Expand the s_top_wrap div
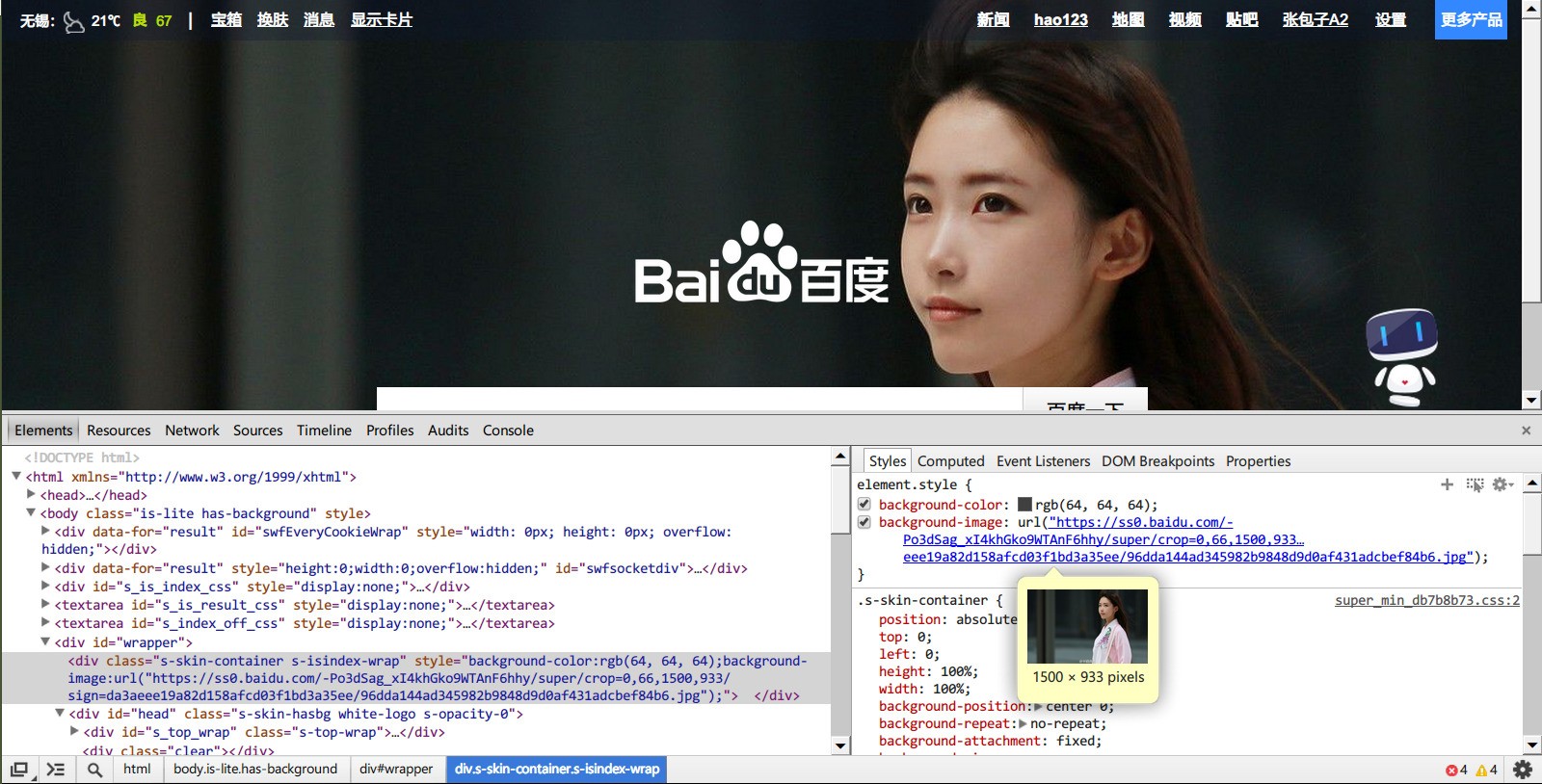Screen dimensions: 1542x784 tap(74, 732)
